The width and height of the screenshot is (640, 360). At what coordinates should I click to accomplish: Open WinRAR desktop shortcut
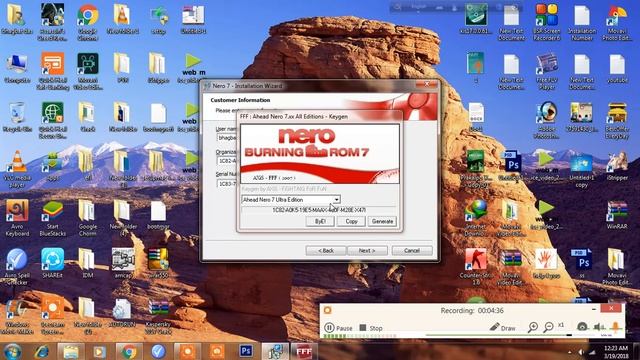click(617, 214)
